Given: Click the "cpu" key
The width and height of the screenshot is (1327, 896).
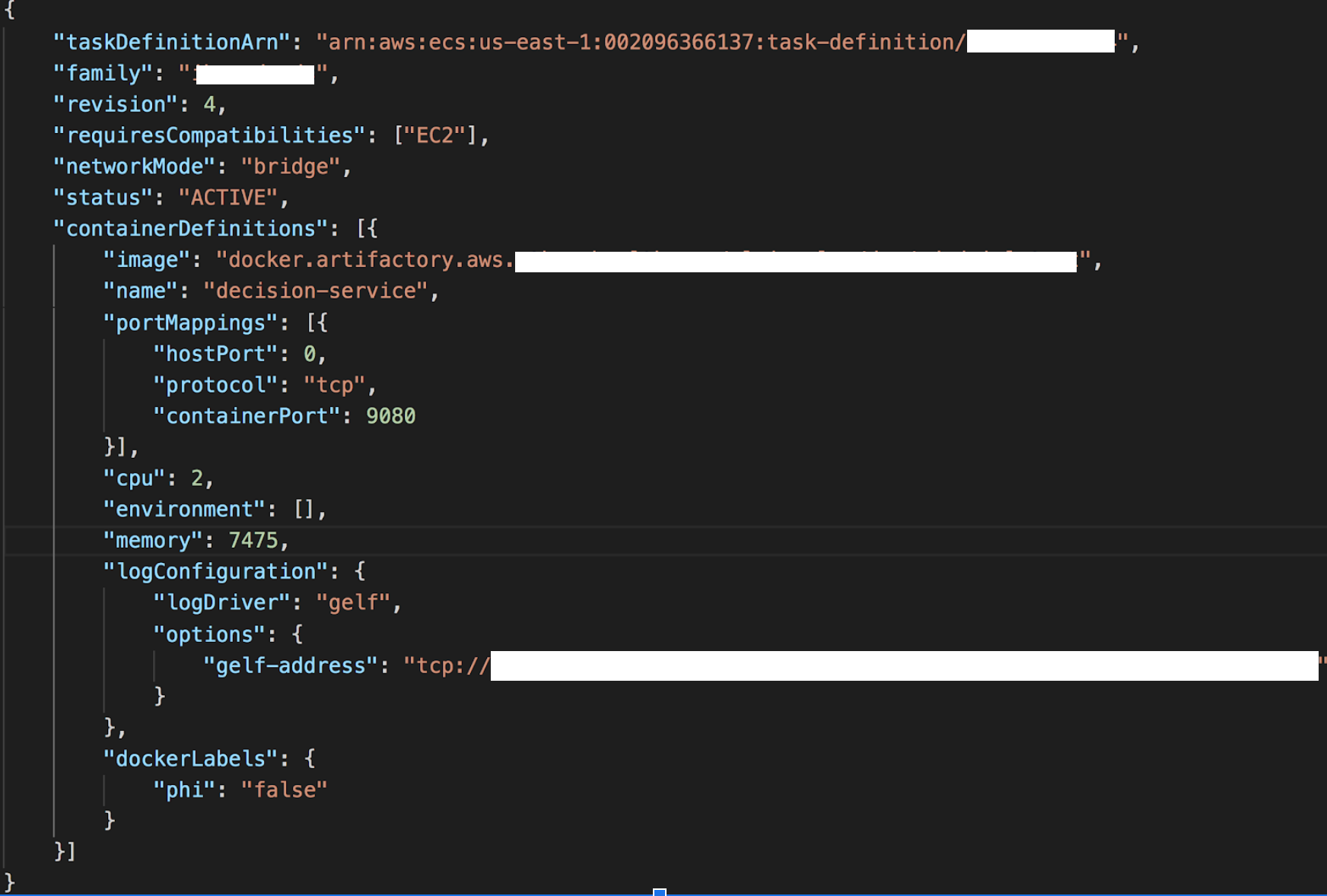Looking at the screenshot, I should pos(134,478).
